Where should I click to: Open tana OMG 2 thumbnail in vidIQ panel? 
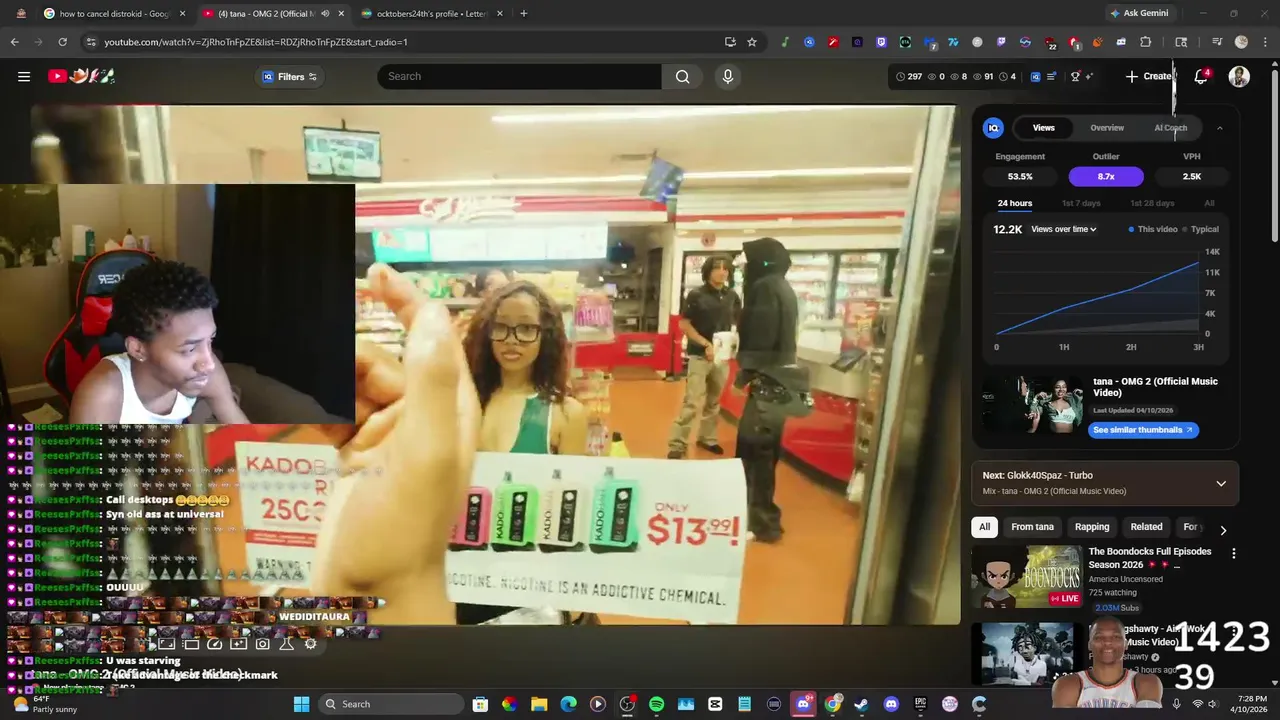tap(1033, 403)
